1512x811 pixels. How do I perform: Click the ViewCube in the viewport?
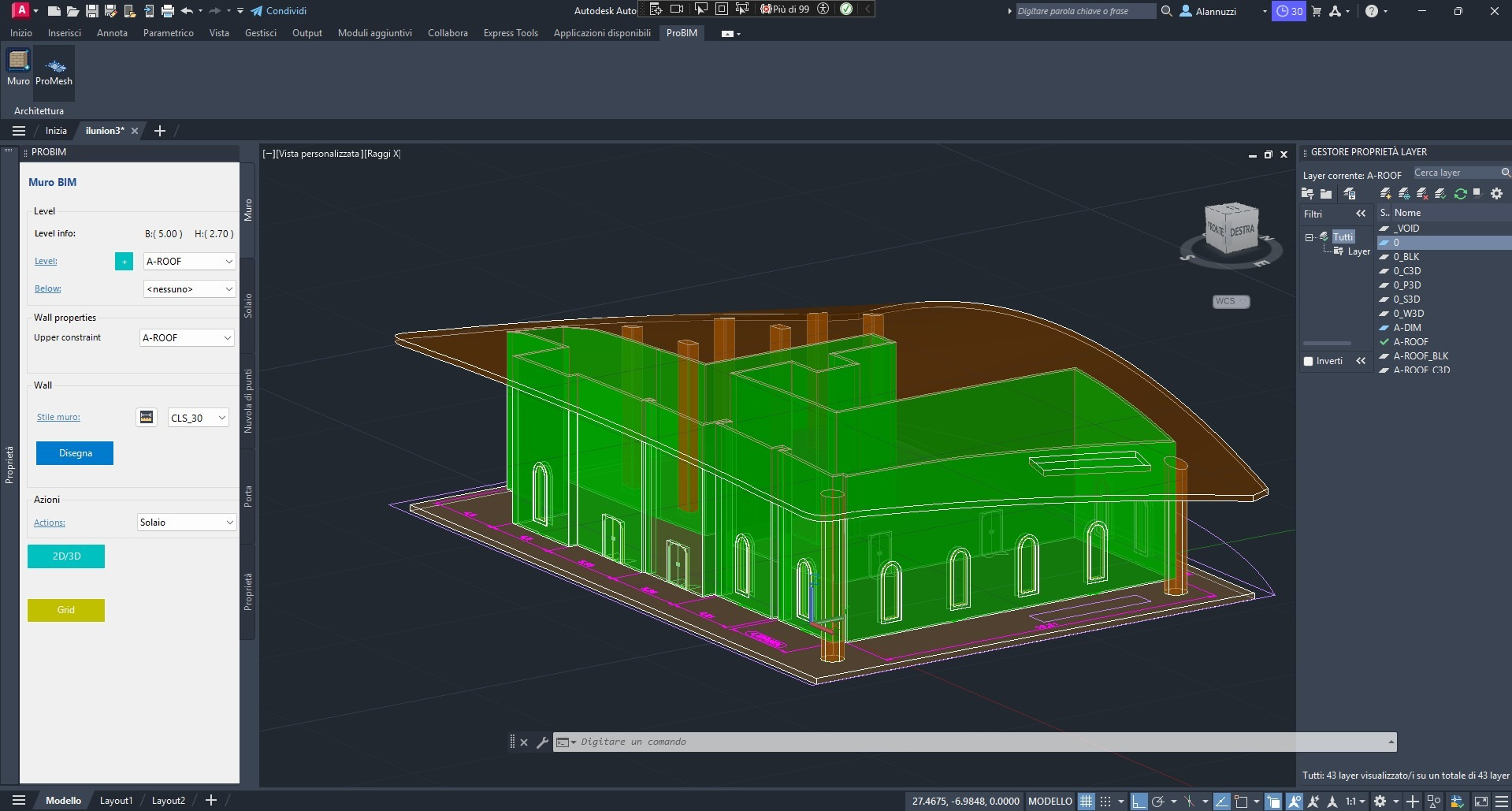pos(1231,229)
